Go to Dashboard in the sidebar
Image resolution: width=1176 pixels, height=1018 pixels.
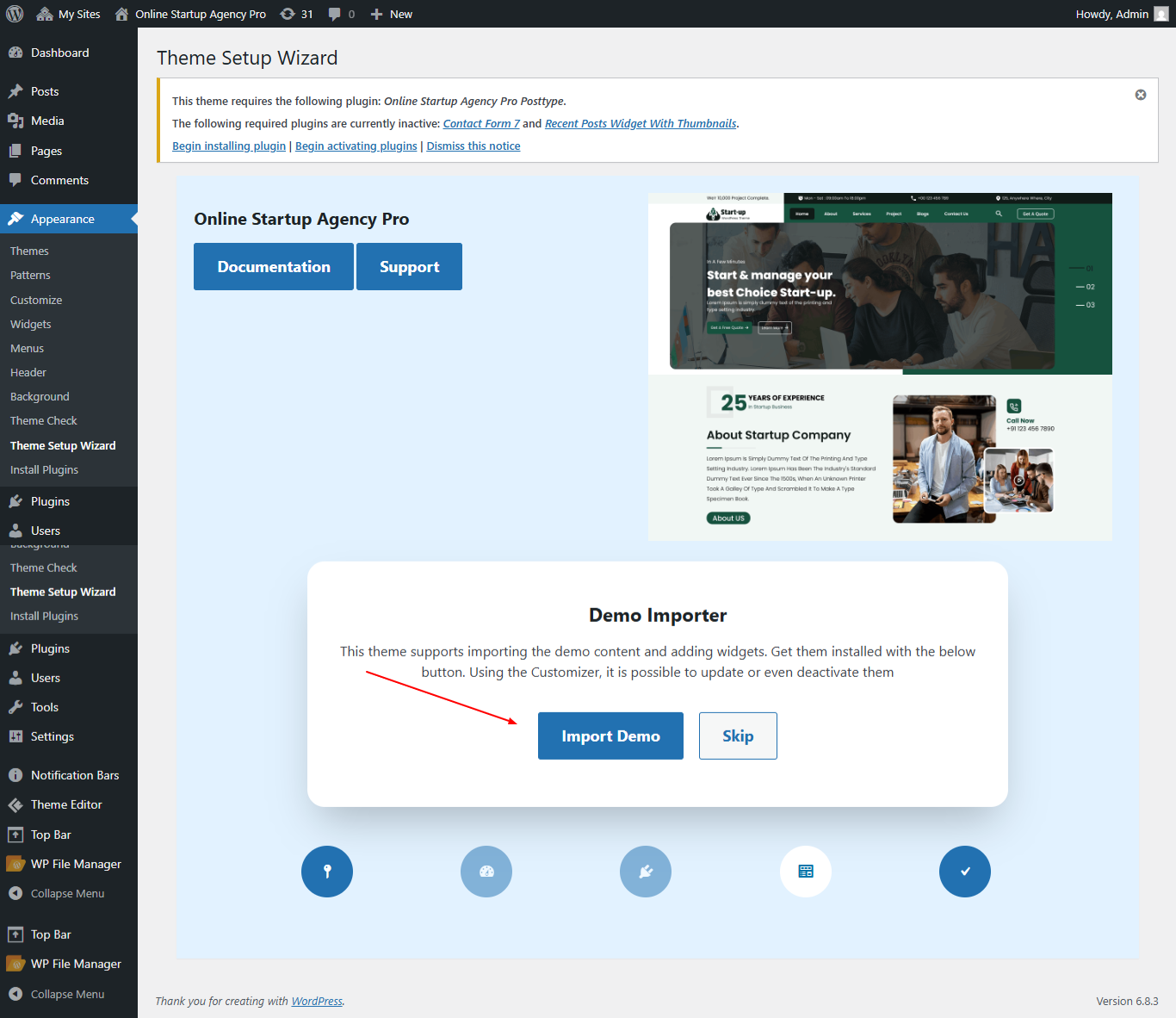(59, 53)
